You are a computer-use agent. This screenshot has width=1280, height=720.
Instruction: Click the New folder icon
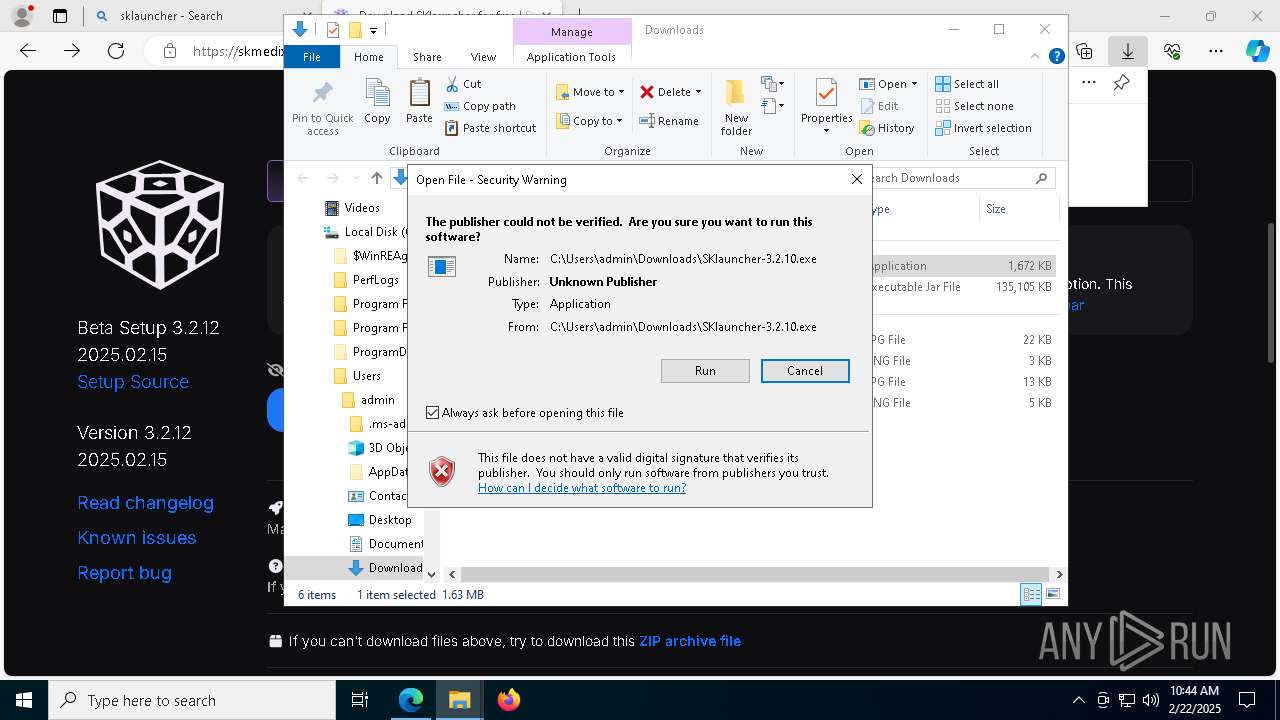click(735, 93)
